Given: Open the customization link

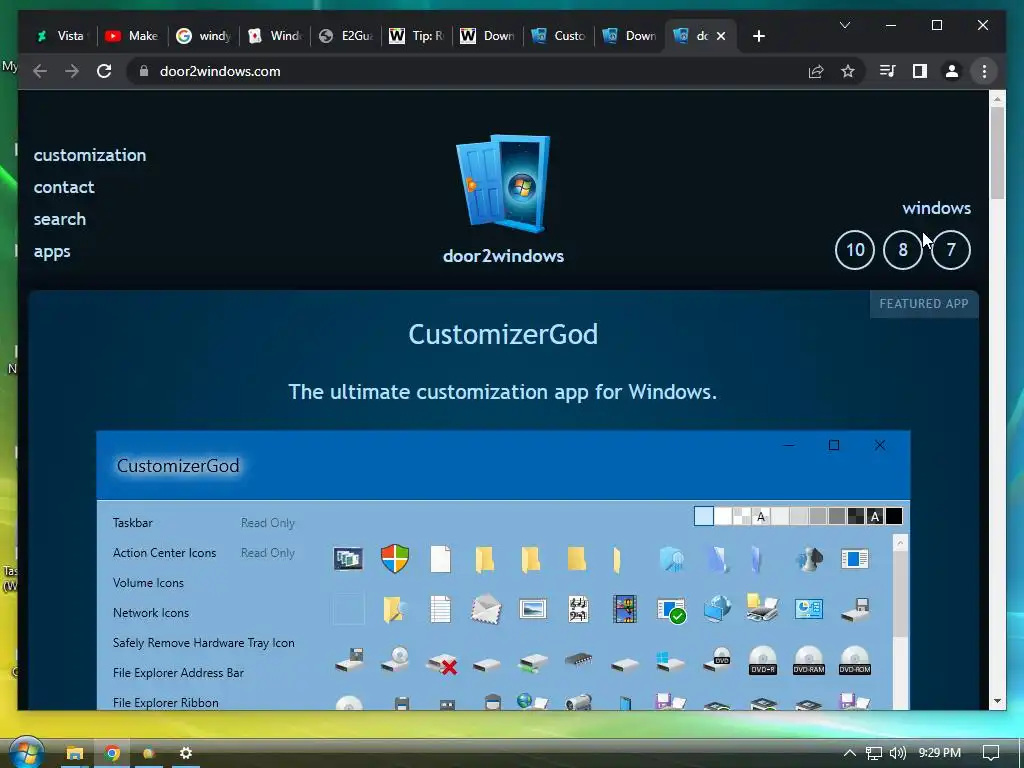Looking at the screenshot, I should [90, 155].
